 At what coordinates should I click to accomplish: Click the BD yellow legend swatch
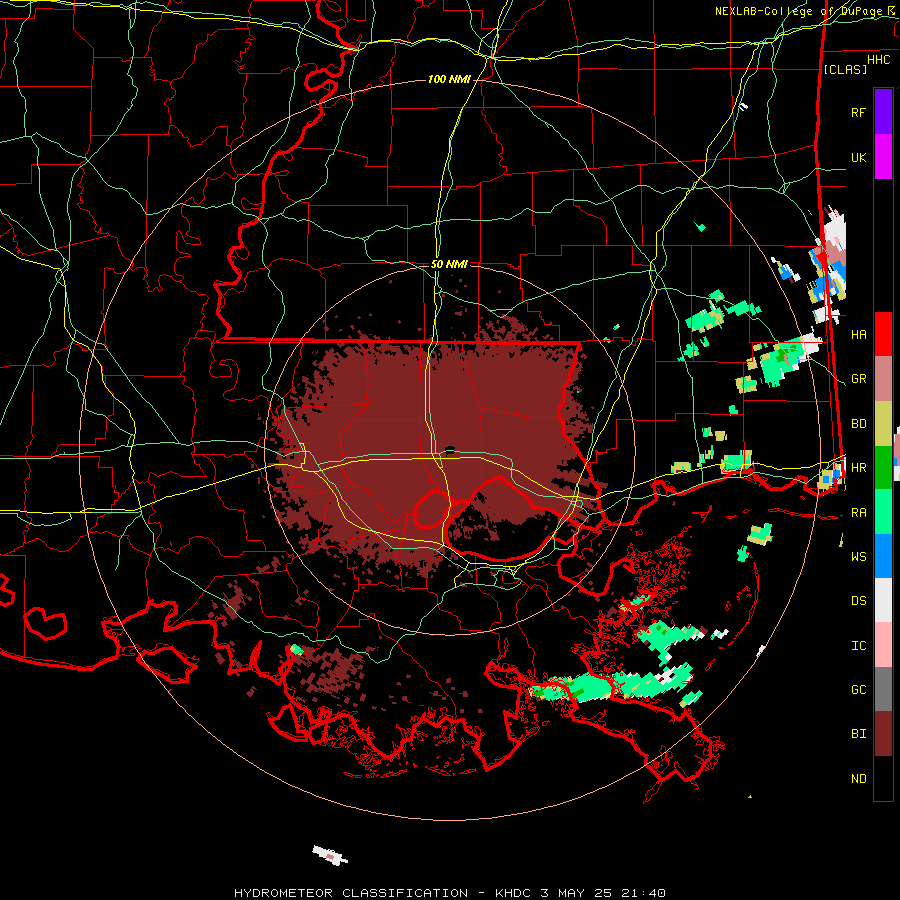click(883, 424)
